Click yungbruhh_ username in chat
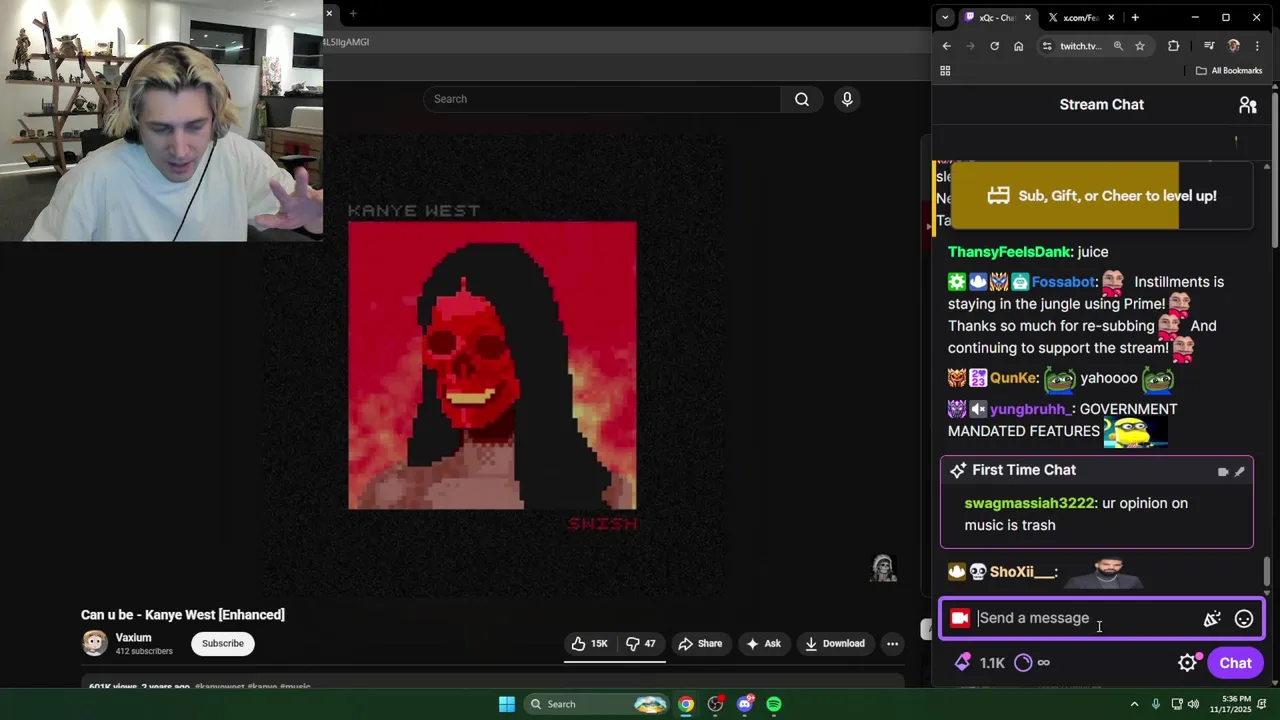 coord(1030,409)
